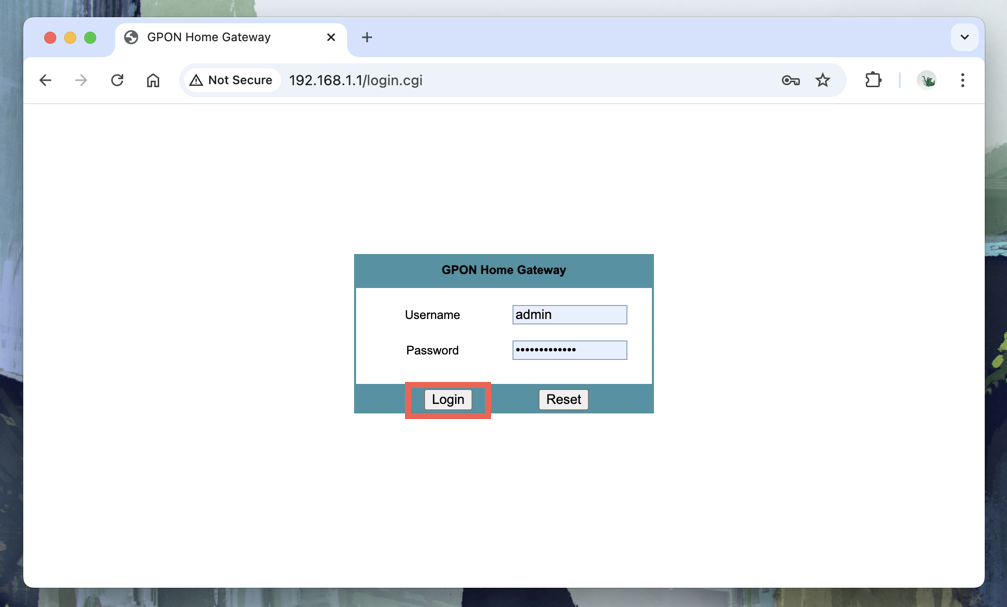Bookmark this page with the star icon
The width and height of the screenshot is (1007, 607).
823,80
